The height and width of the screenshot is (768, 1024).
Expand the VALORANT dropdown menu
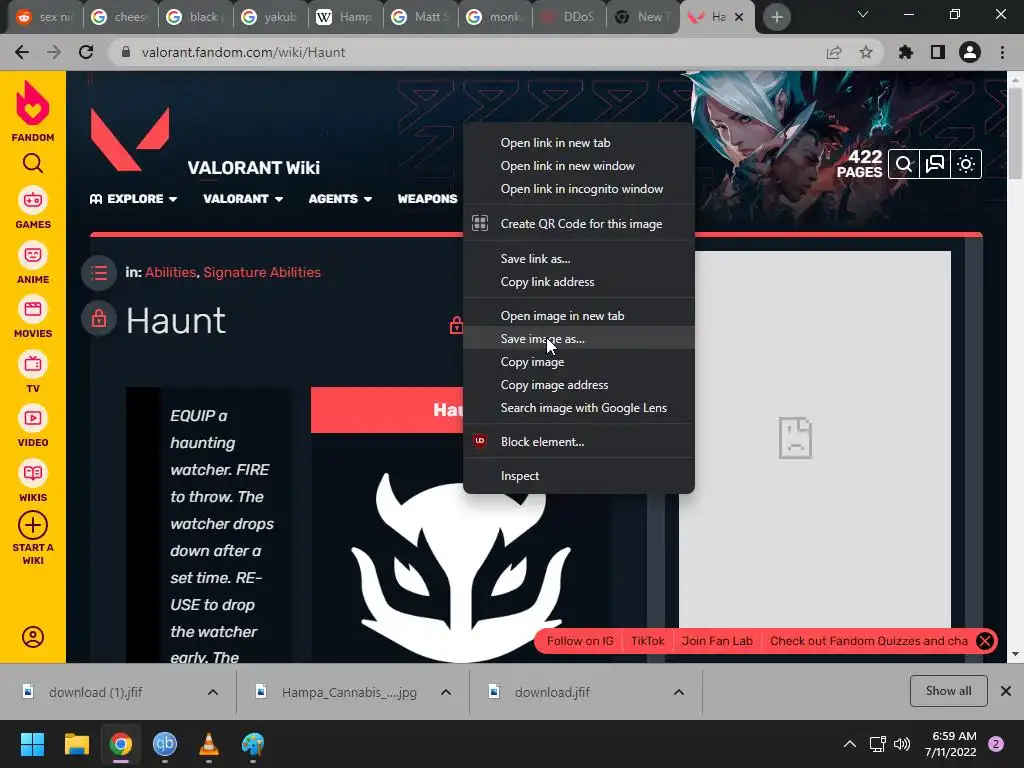click(x=243, y=199)
